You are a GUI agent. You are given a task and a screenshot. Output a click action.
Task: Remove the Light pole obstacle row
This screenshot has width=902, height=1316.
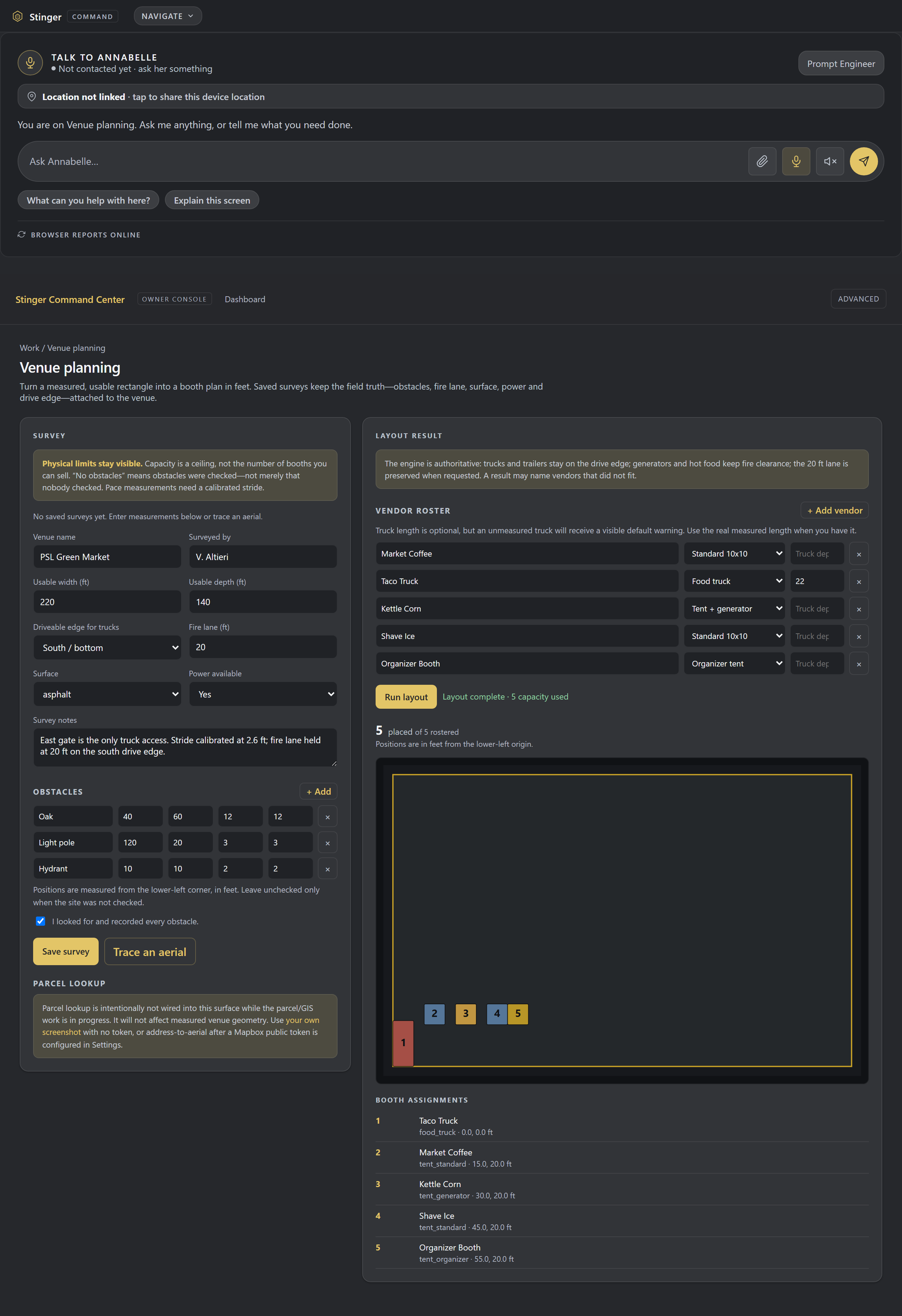pyautogui.click(x=327, y=843)
